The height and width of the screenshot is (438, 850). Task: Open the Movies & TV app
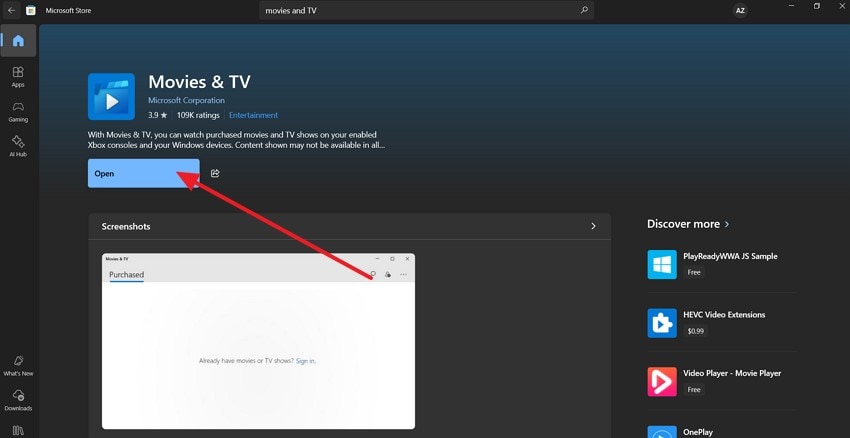(x=144, y=173)
